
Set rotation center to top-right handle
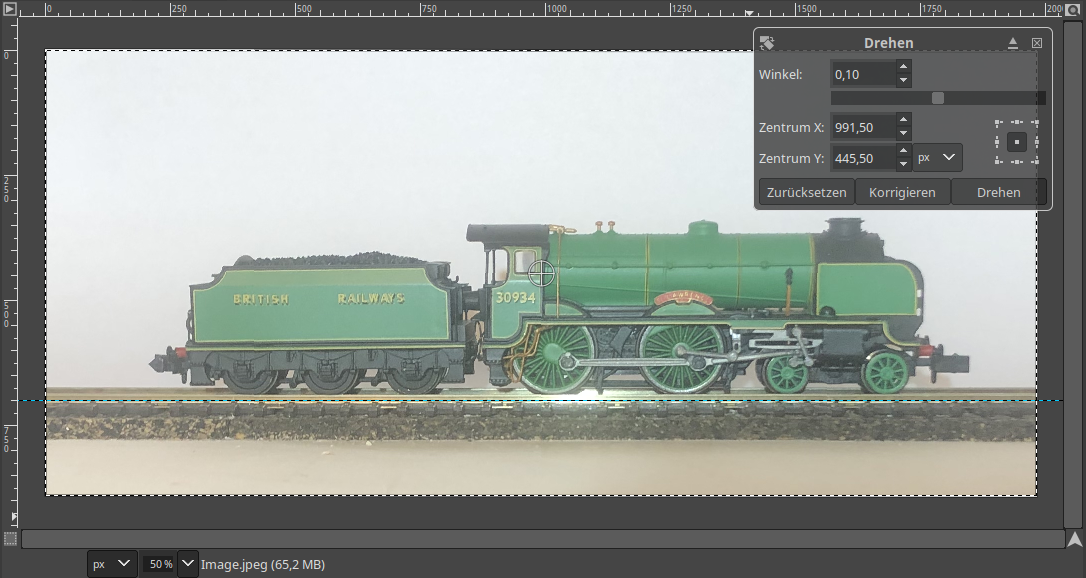(1035, 123)
